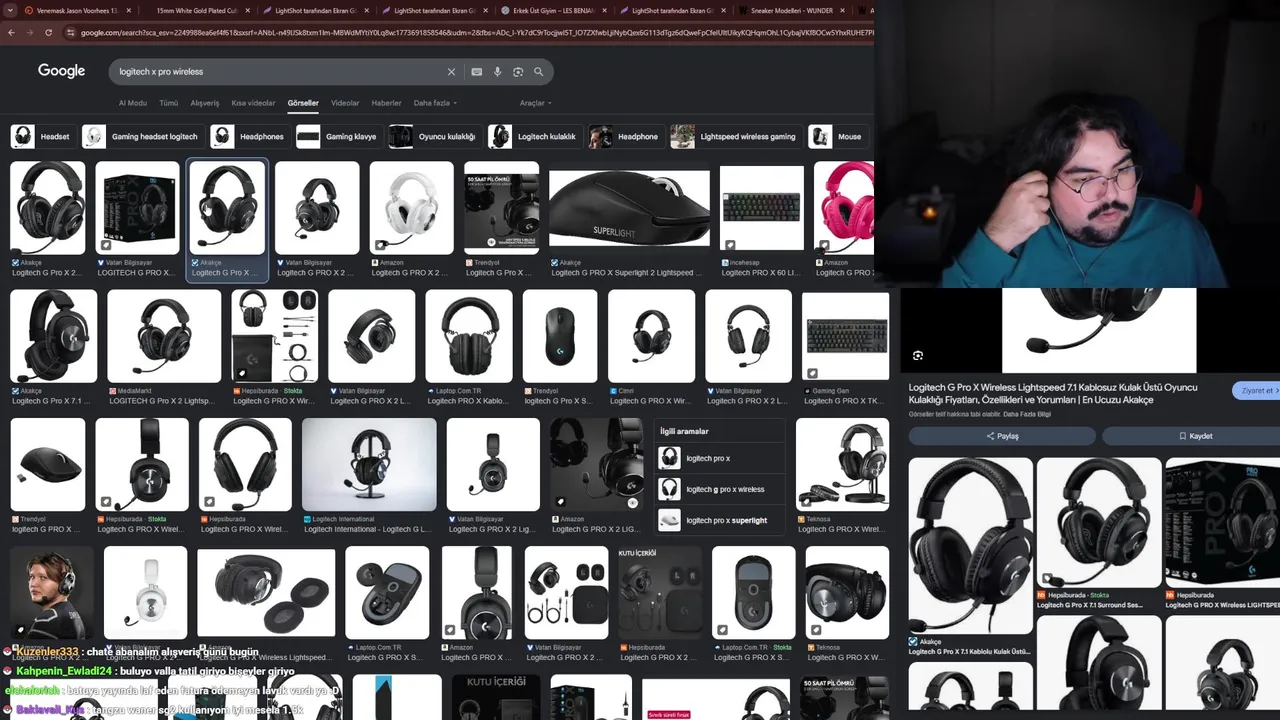Viewport: 1280px width, 720px height.
Task: Open the Alışveriş tab
Action: [205, 103]
